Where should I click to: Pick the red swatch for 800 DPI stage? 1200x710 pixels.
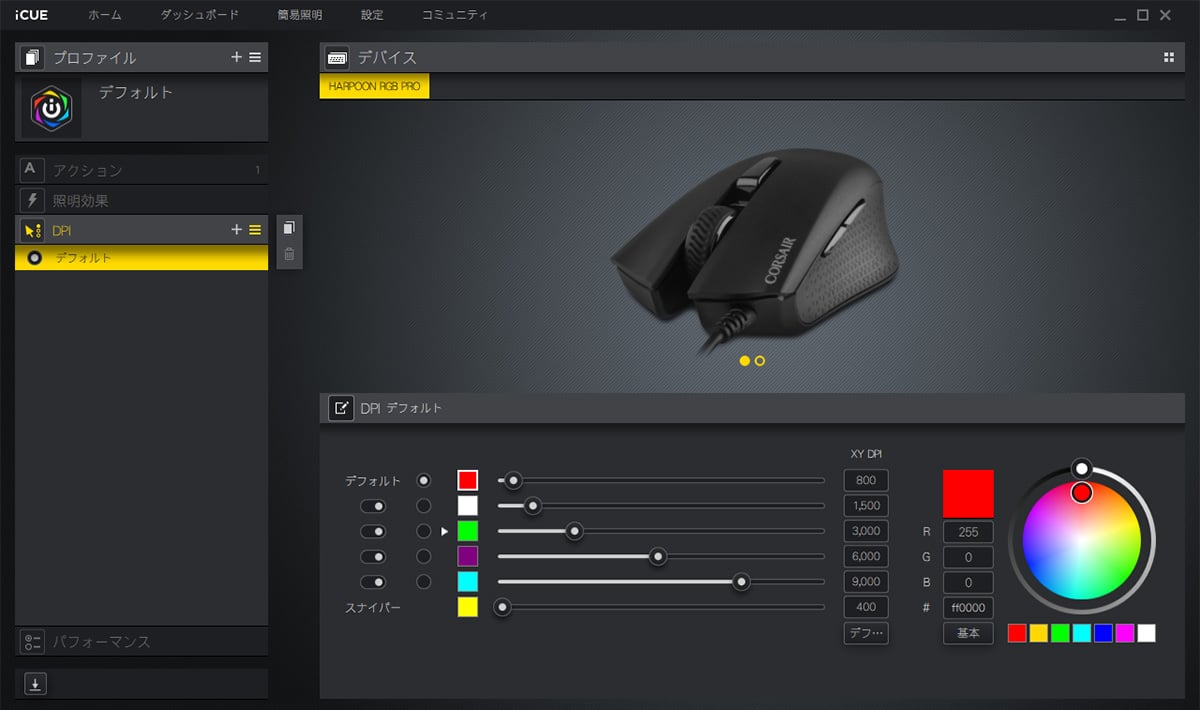click(468, 480)
